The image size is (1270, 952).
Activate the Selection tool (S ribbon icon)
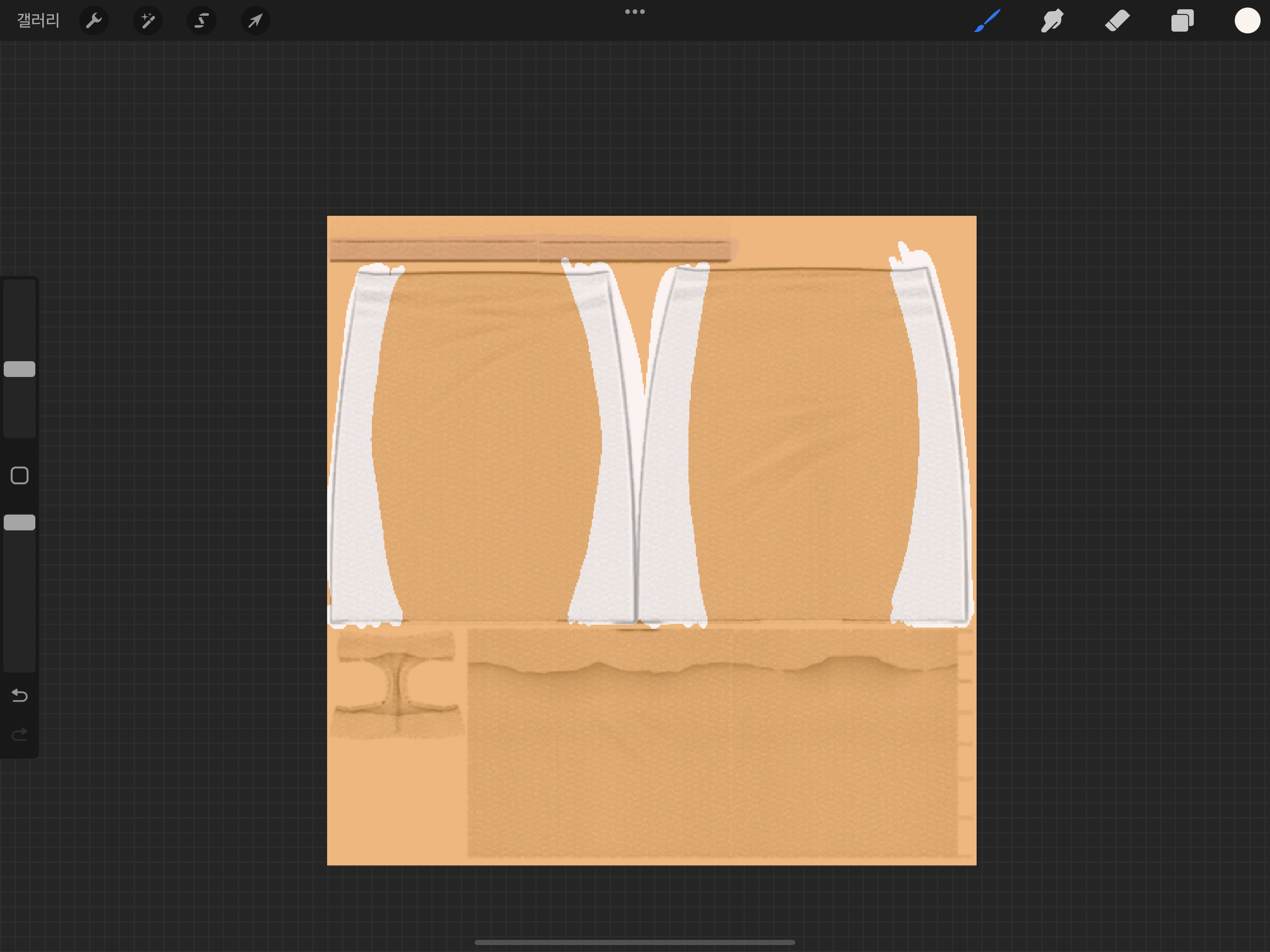pyautogui.click(x=202, y=20)
